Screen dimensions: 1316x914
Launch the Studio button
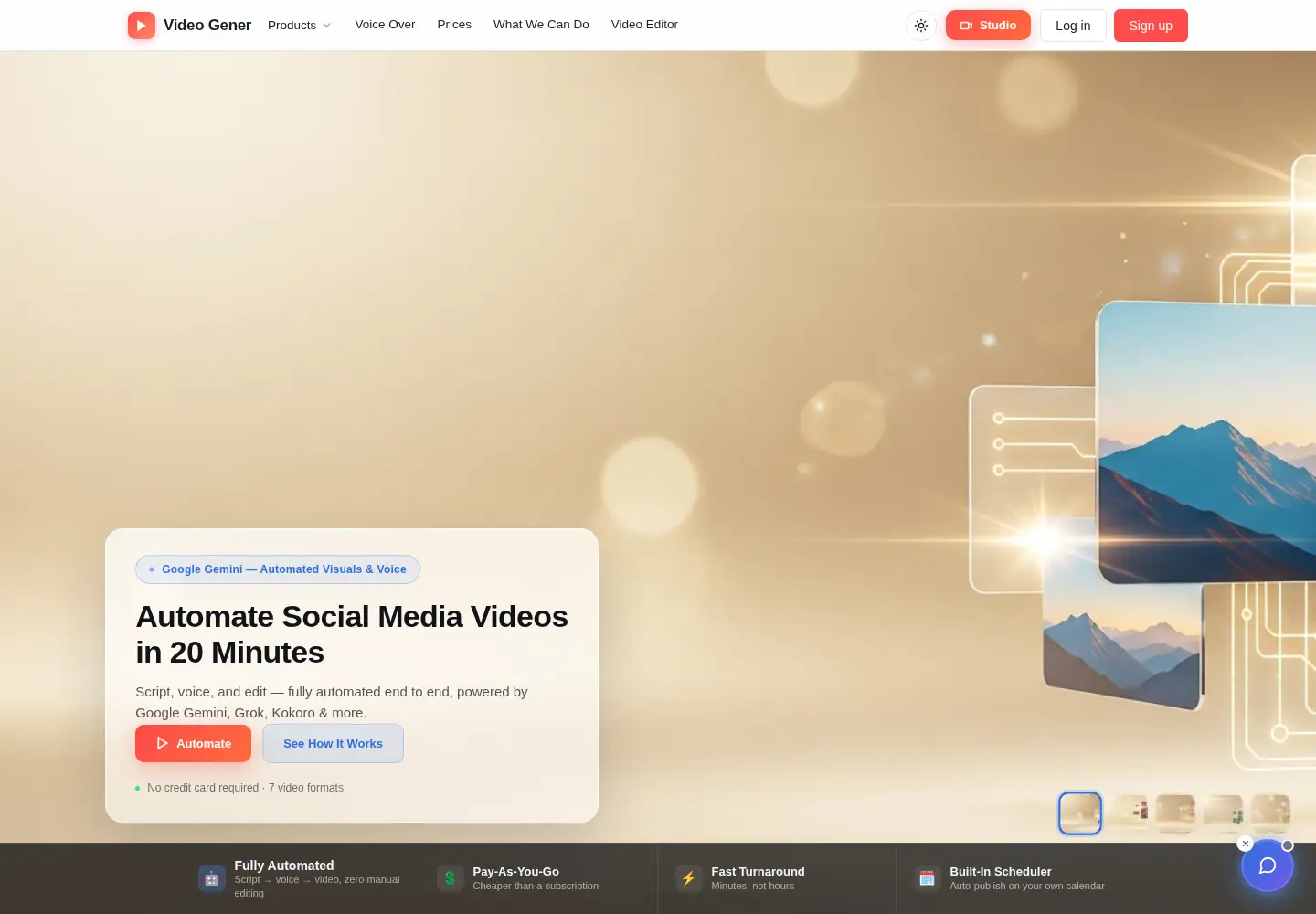coord(988,26)
